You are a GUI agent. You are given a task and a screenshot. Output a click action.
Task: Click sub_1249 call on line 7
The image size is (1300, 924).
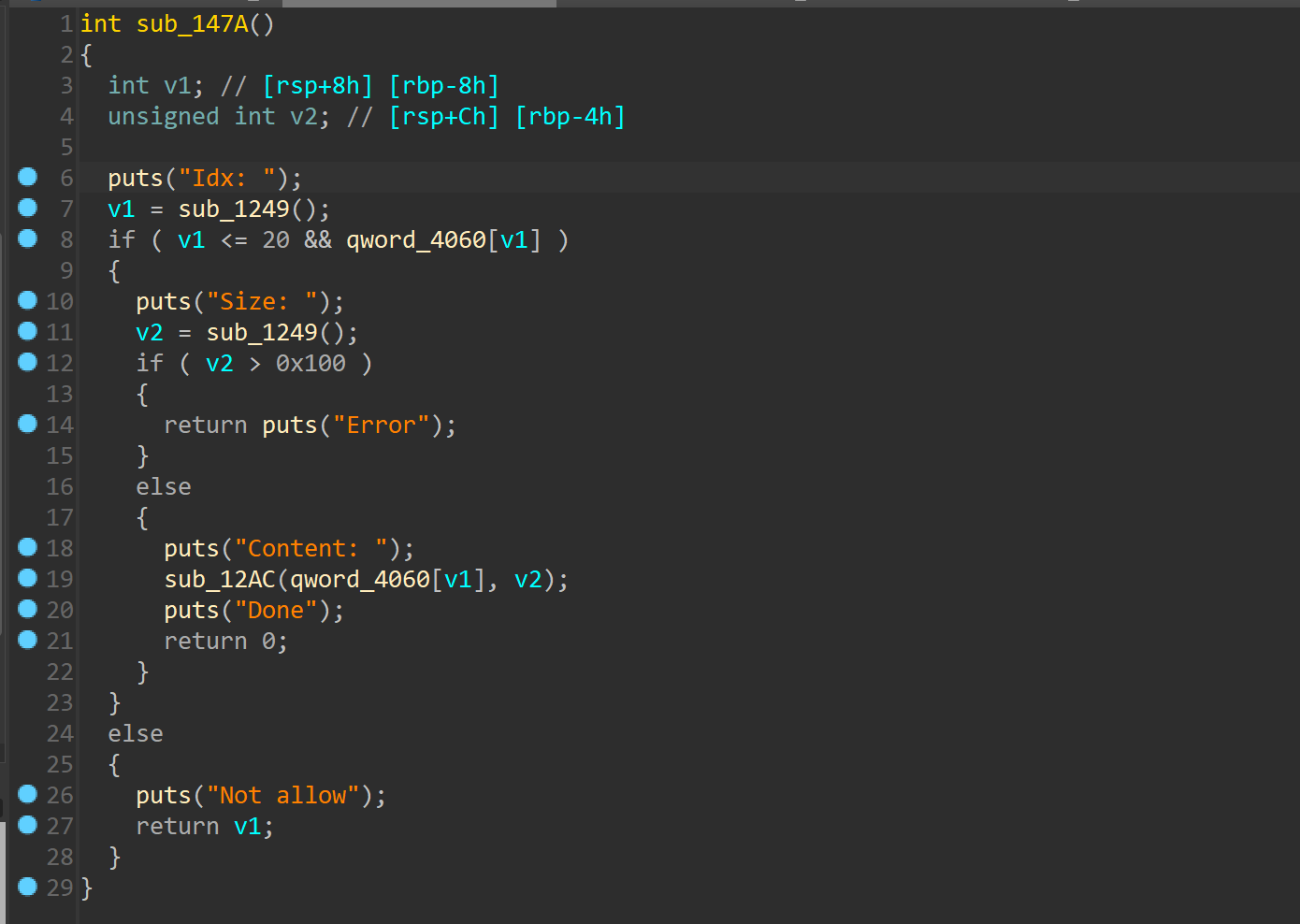click(234, 209)
